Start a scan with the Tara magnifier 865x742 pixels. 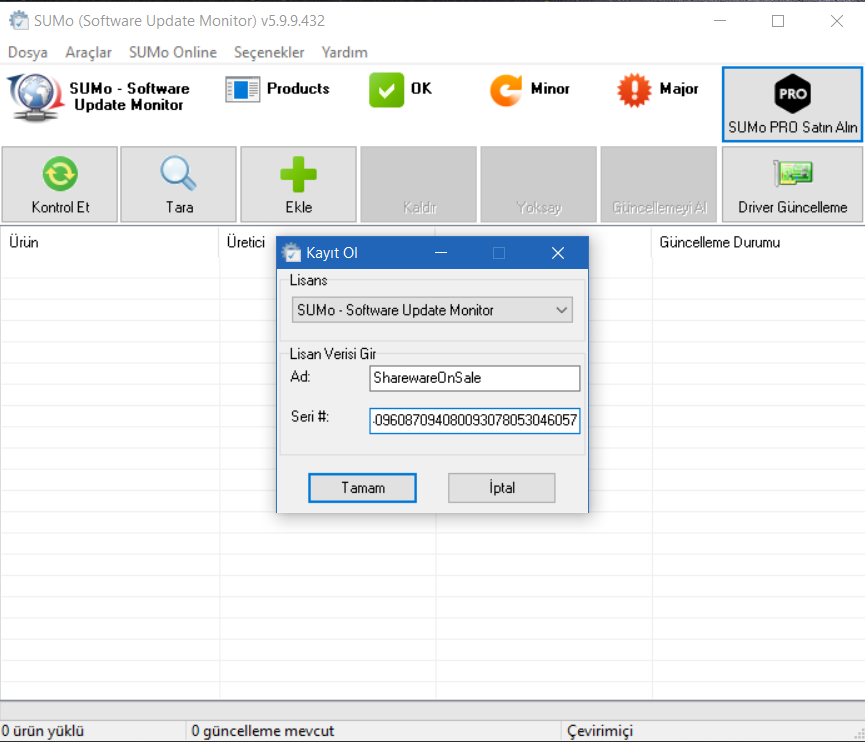pyautogui.click(x=178, y=174)
